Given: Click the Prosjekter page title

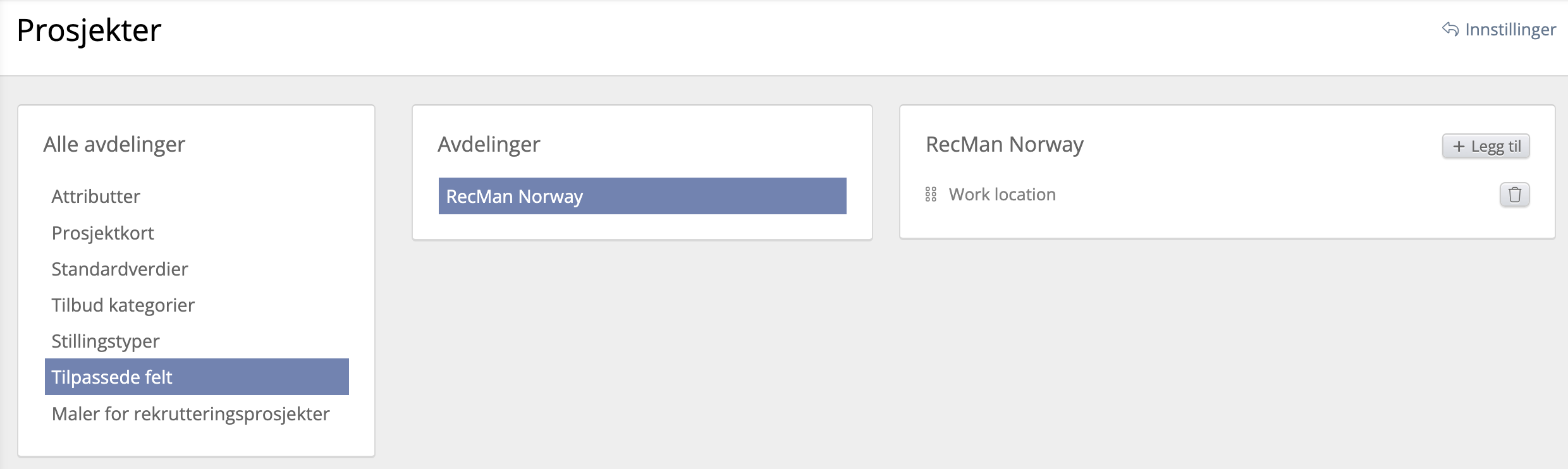Looking at the screenshot, I should point(89,30).
